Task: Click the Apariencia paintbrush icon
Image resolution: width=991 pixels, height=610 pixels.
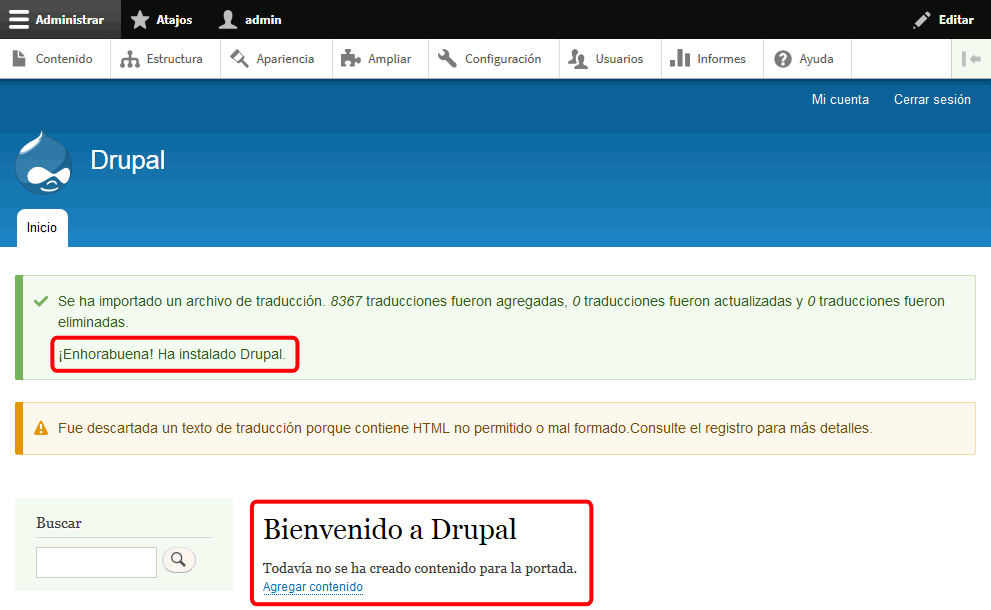Action: [x=239, y=59]
